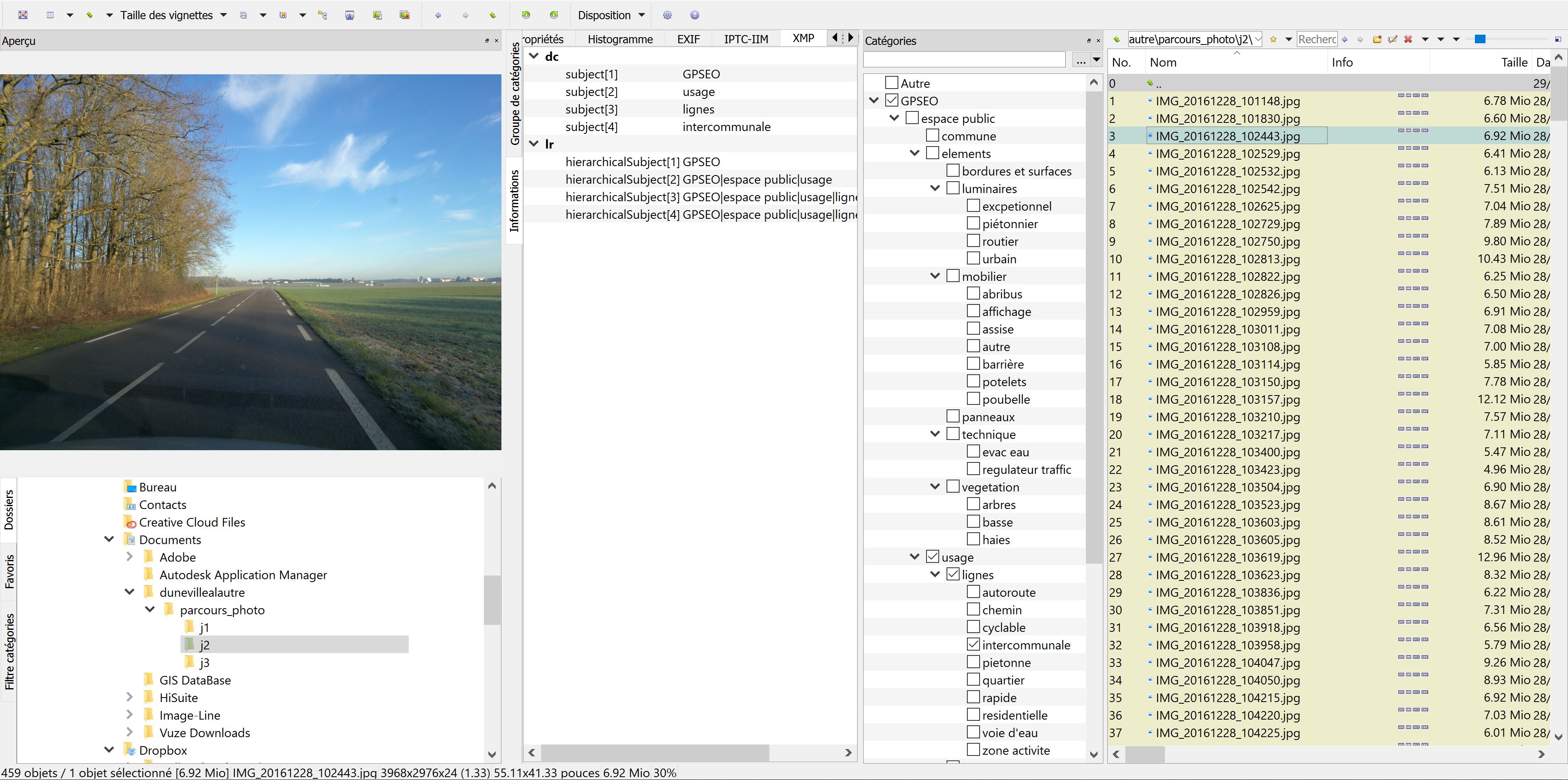
Task: Click the Taille column header
Action: [x=1513, y=62]
